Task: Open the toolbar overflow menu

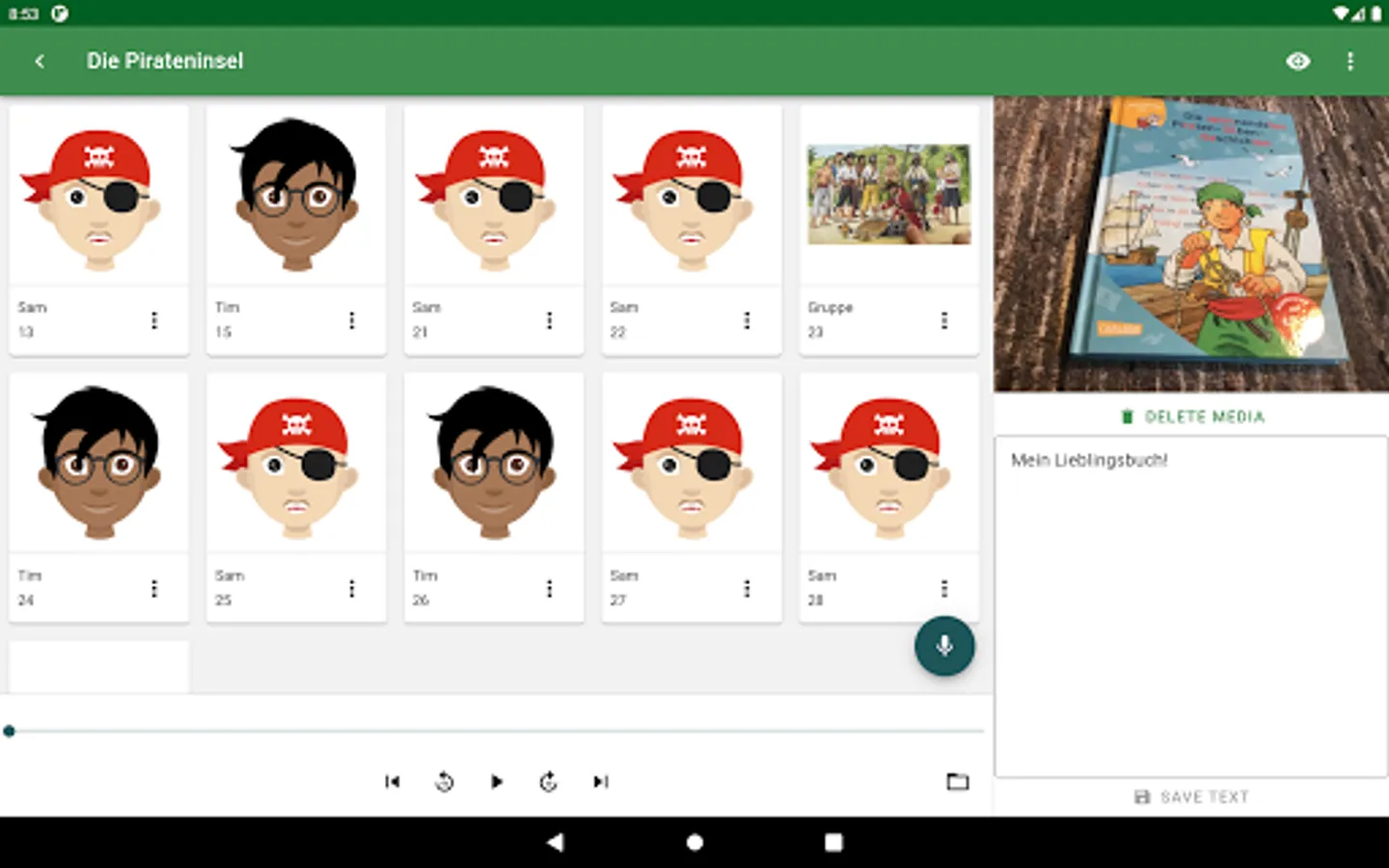Action: tap(1350, 61)
